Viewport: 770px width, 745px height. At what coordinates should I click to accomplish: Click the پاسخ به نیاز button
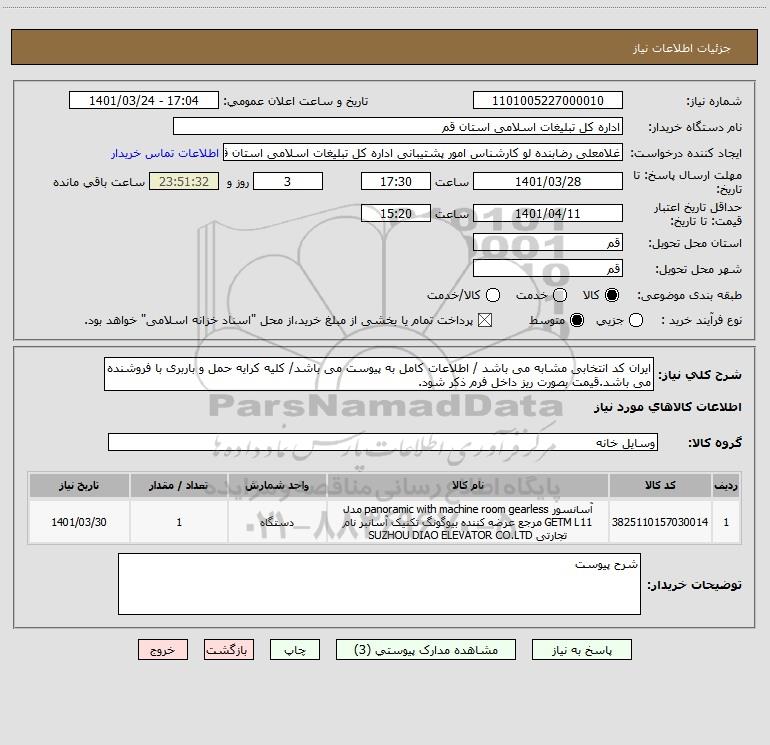coord(581,650)
